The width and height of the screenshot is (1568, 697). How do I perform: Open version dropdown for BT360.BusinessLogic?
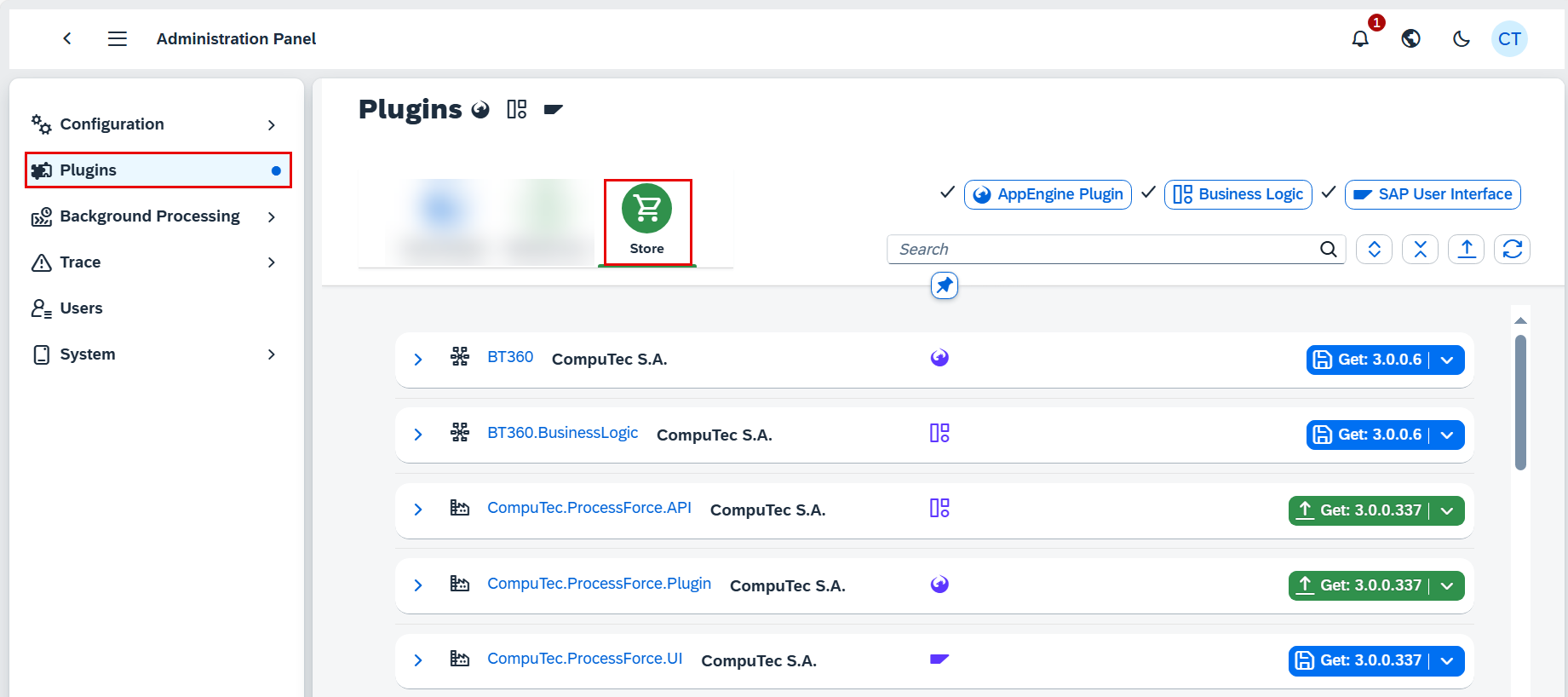1447,435
